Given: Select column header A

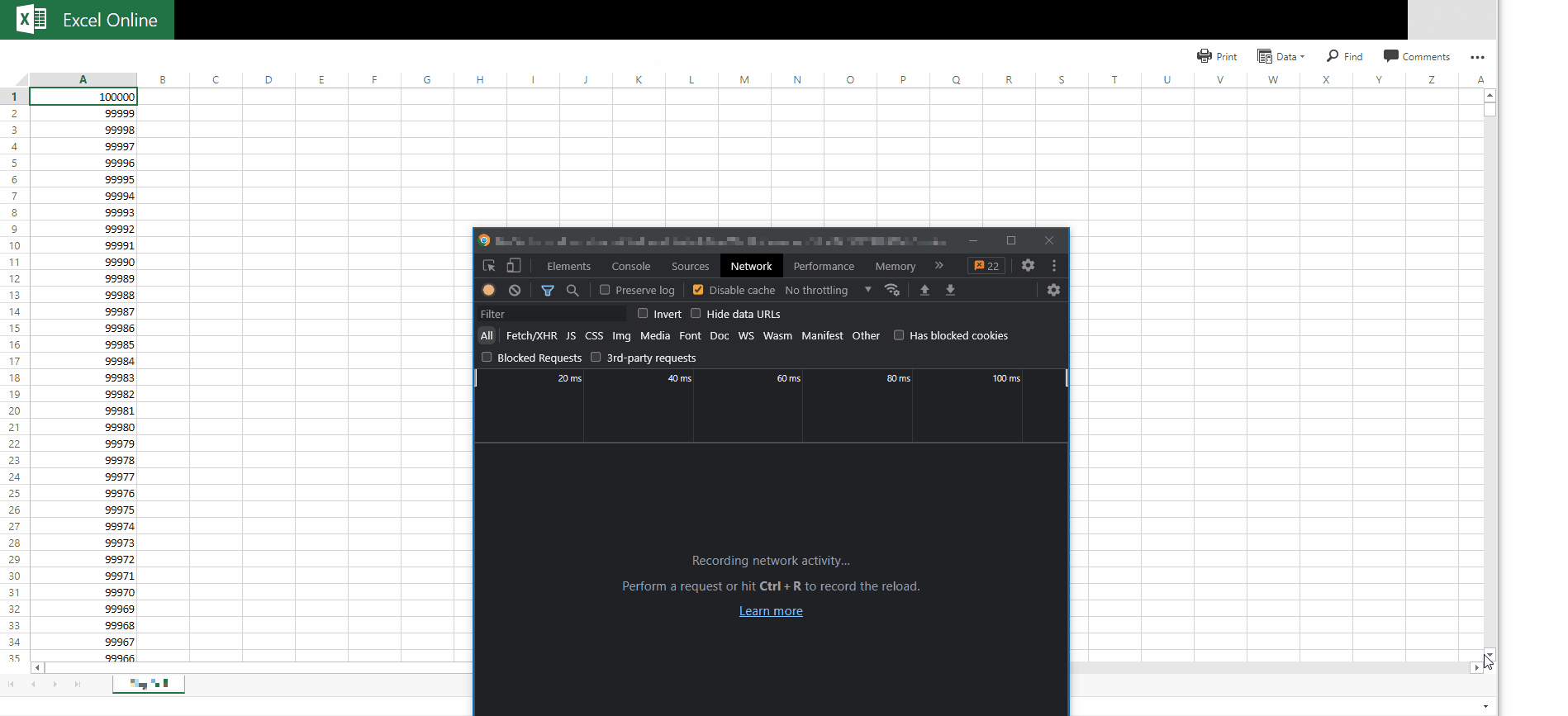Looking at the screenshot, I should (83, 79).
